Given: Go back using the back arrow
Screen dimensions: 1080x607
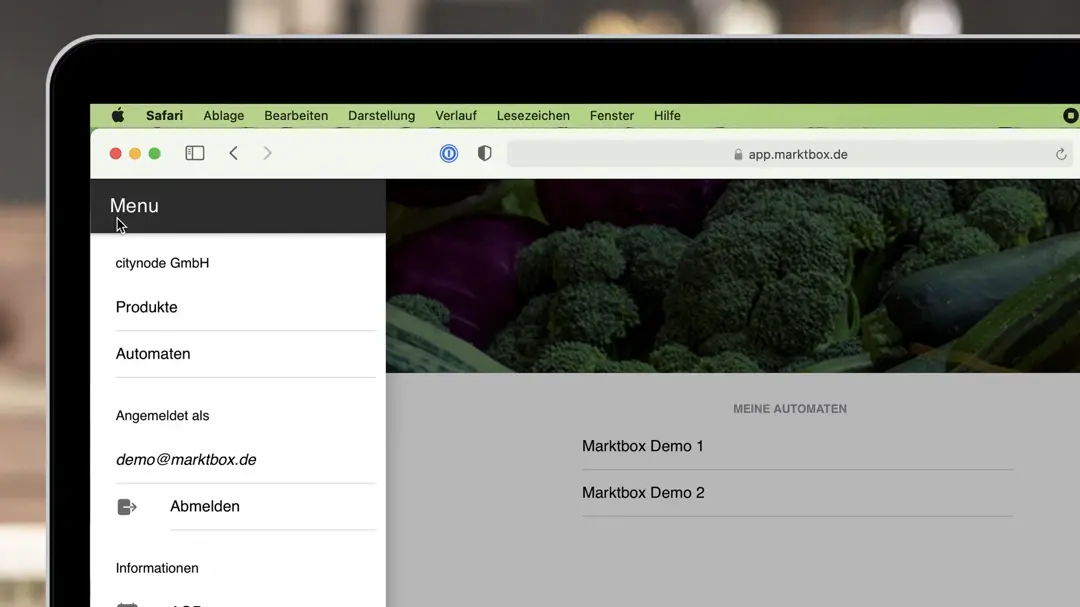Looking at the screenshot, I should [233, 153].
